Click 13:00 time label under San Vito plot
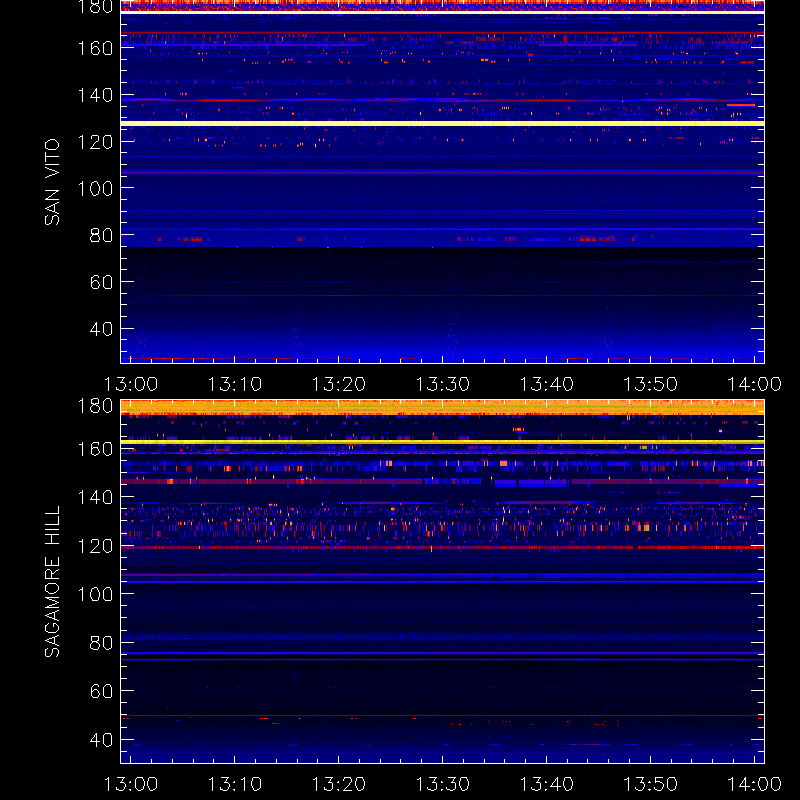The width and height of the screenshot is (800, 800). [x=131, y=384]
